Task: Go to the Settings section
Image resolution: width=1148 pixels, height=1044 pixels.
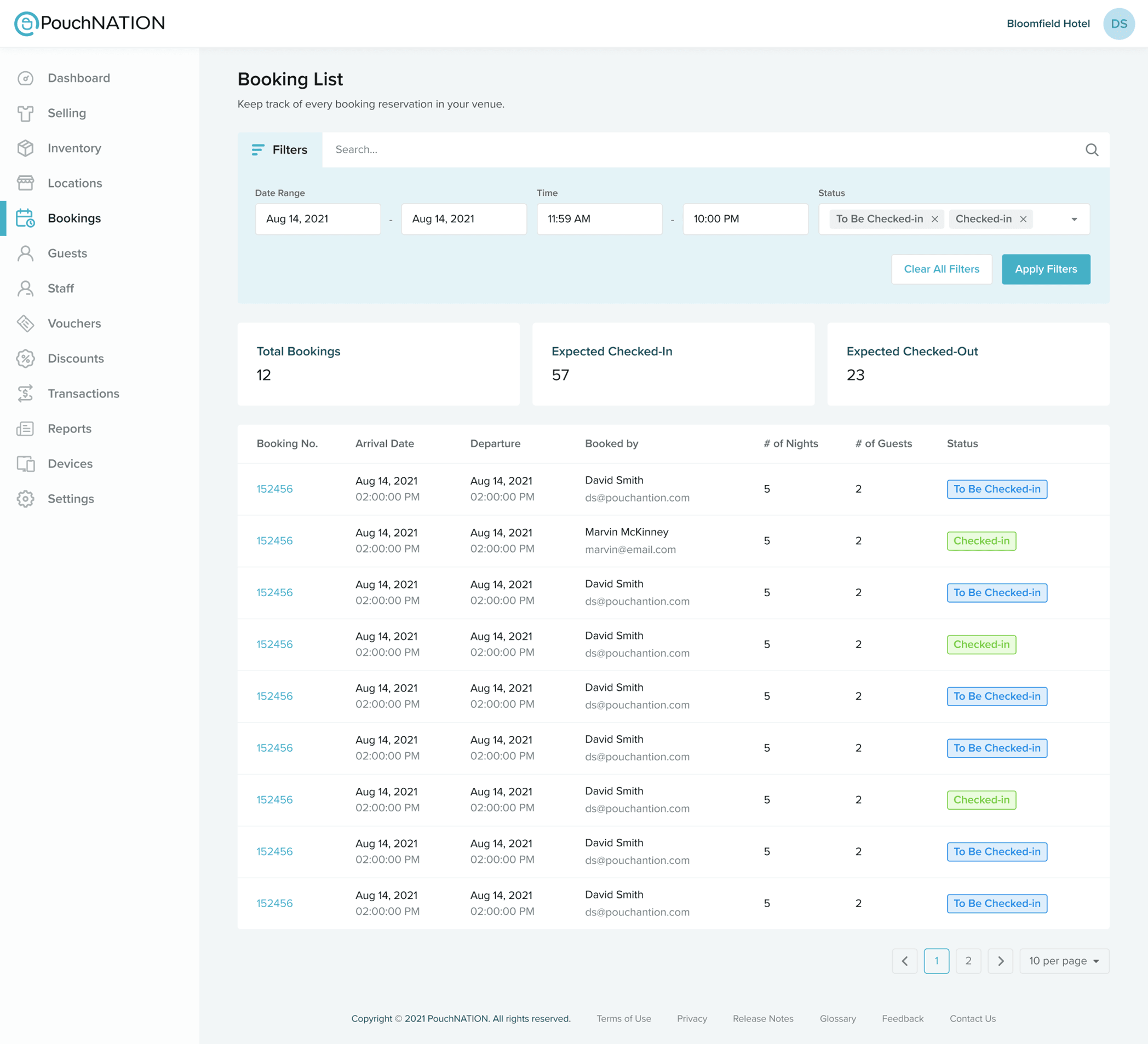Action: click(71, 499)
